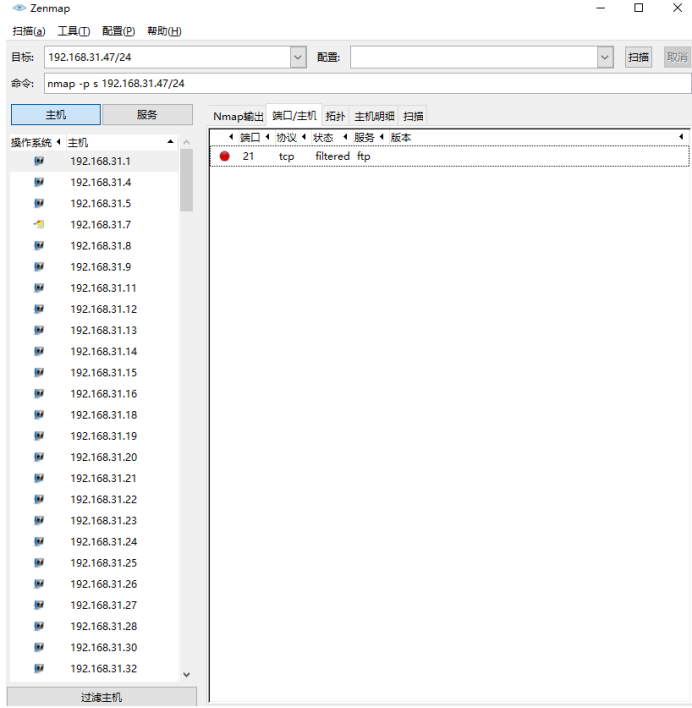
Task: Select the 主机 hosts view button
Action: [56, 115]
